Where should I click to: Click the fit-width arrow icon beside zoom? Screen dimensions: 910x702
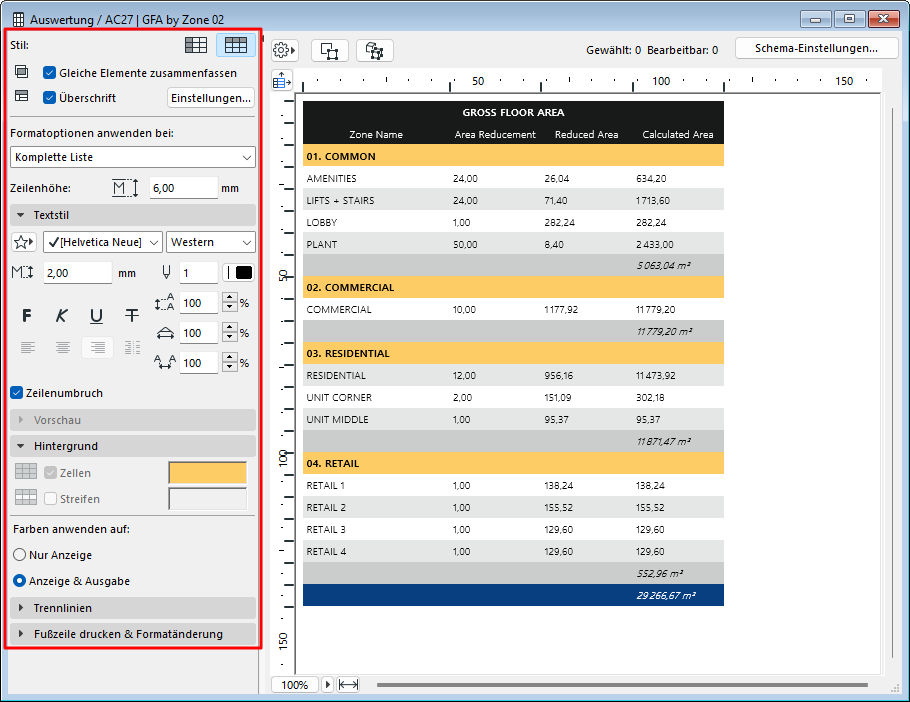click(349, 685)
